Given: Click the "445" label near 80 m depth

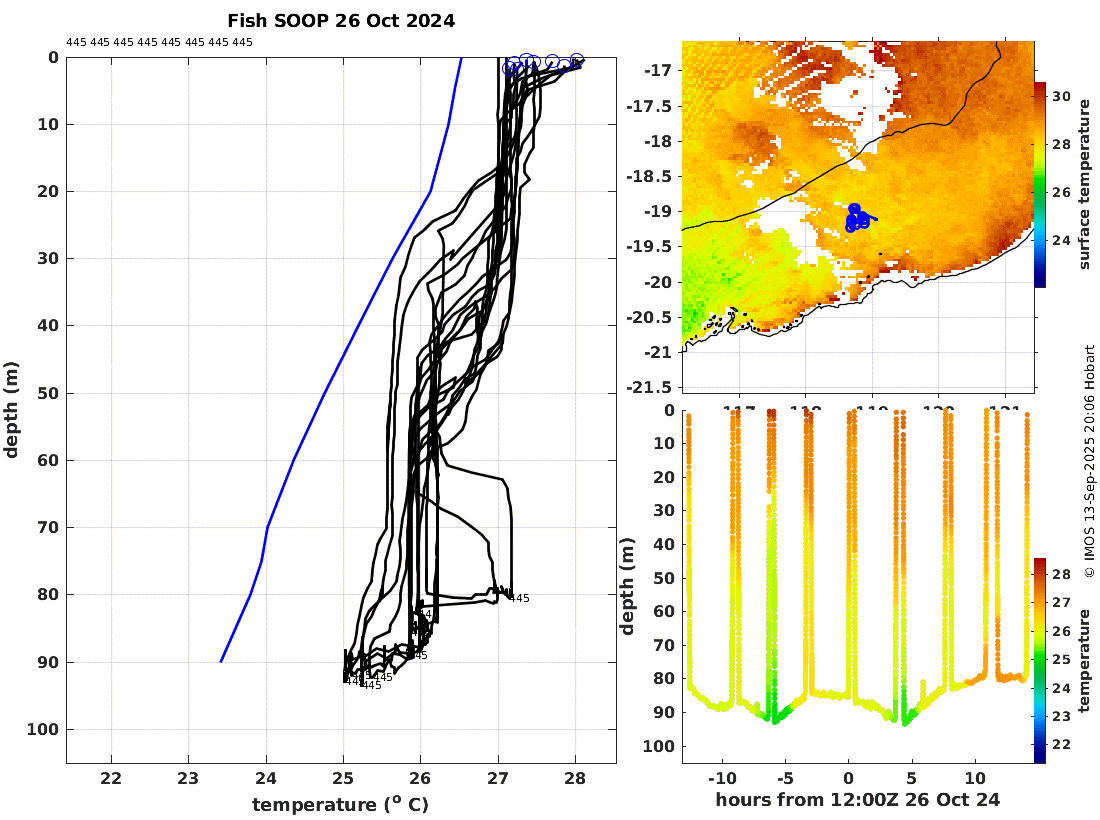Looking at the screenshot, I should 519,598.
